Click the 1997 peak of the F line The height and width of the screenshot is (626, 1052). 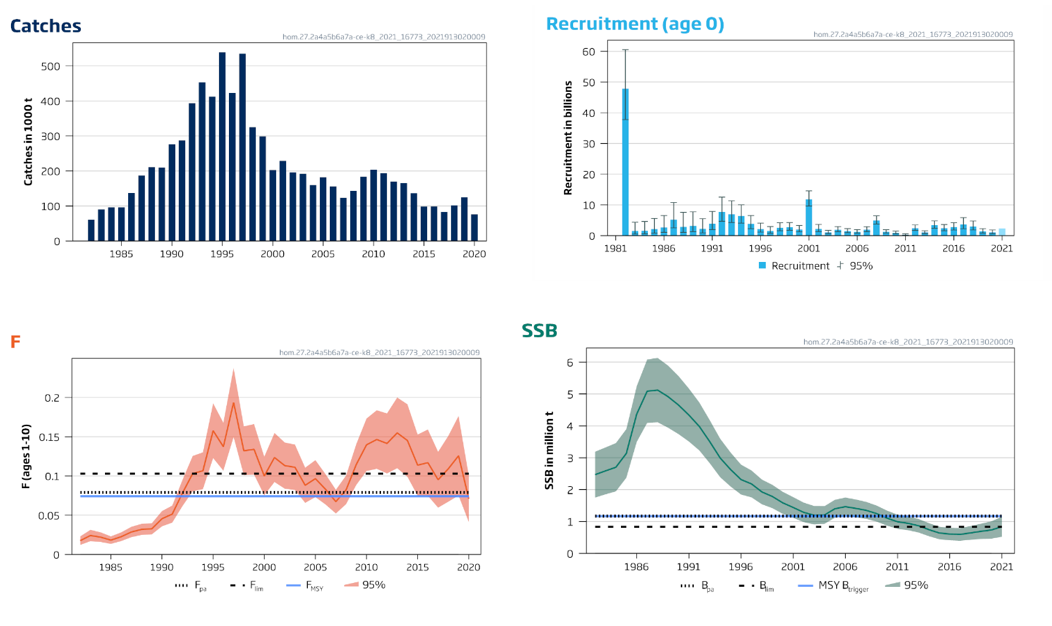pyautogui.click(x=233, y=403)
